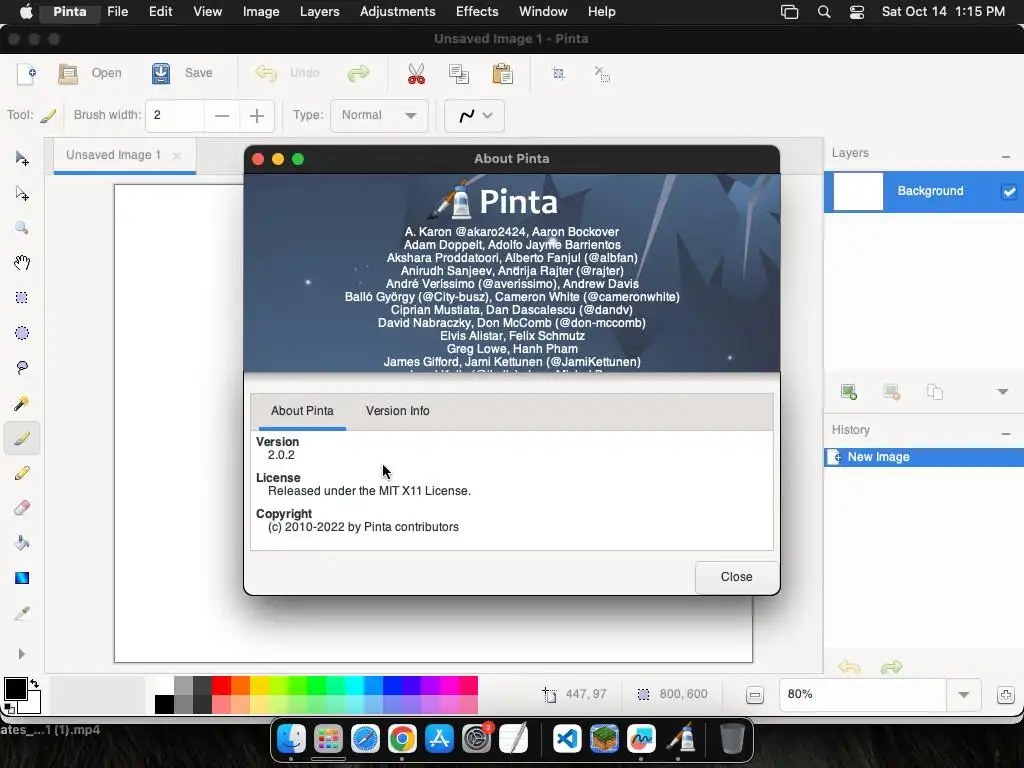1024x768 pixels.
Task: Open Google Chrome from Dock
Action: (402, 739)
